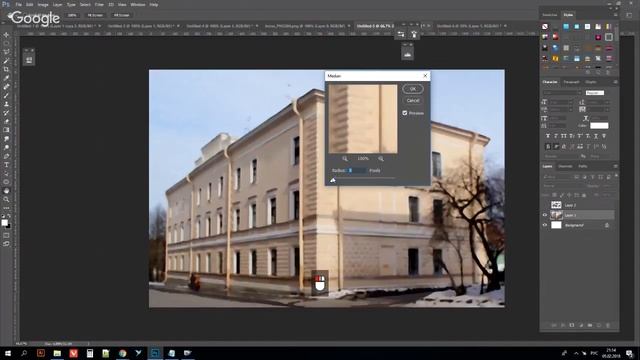Open the Image menu
The width and height of the screenshot is (640, 360).
click(43, 4)
